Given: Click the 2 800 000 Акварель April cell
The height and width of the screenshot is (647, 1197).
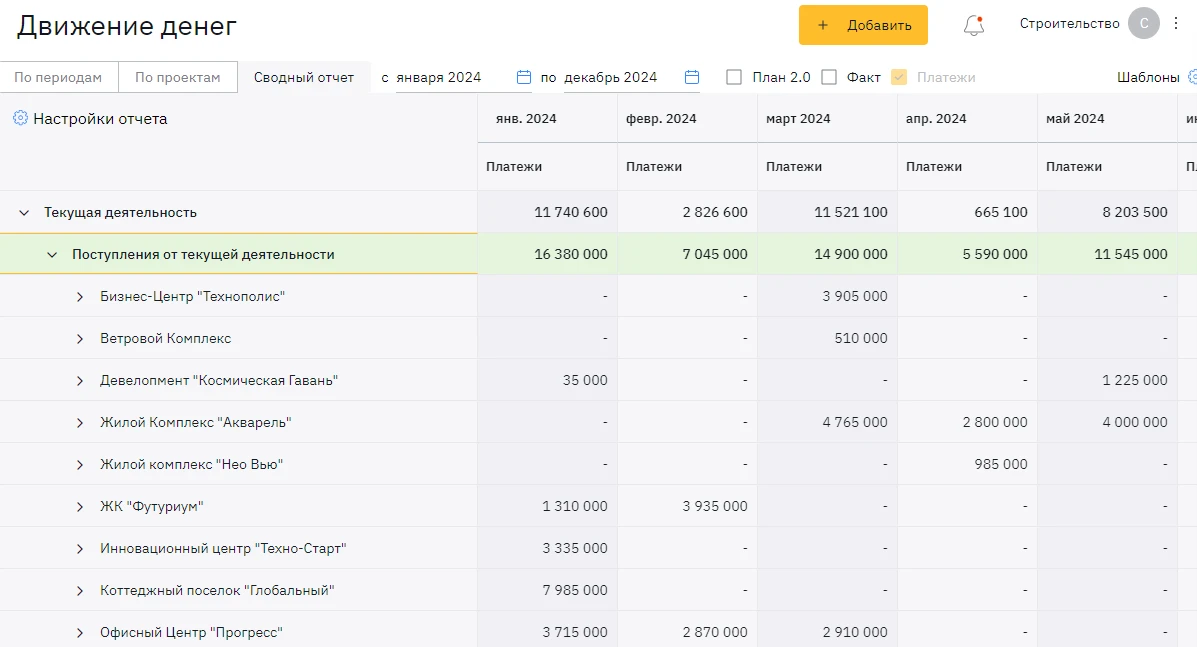Looking at the screenshot, I should [967, 422].
